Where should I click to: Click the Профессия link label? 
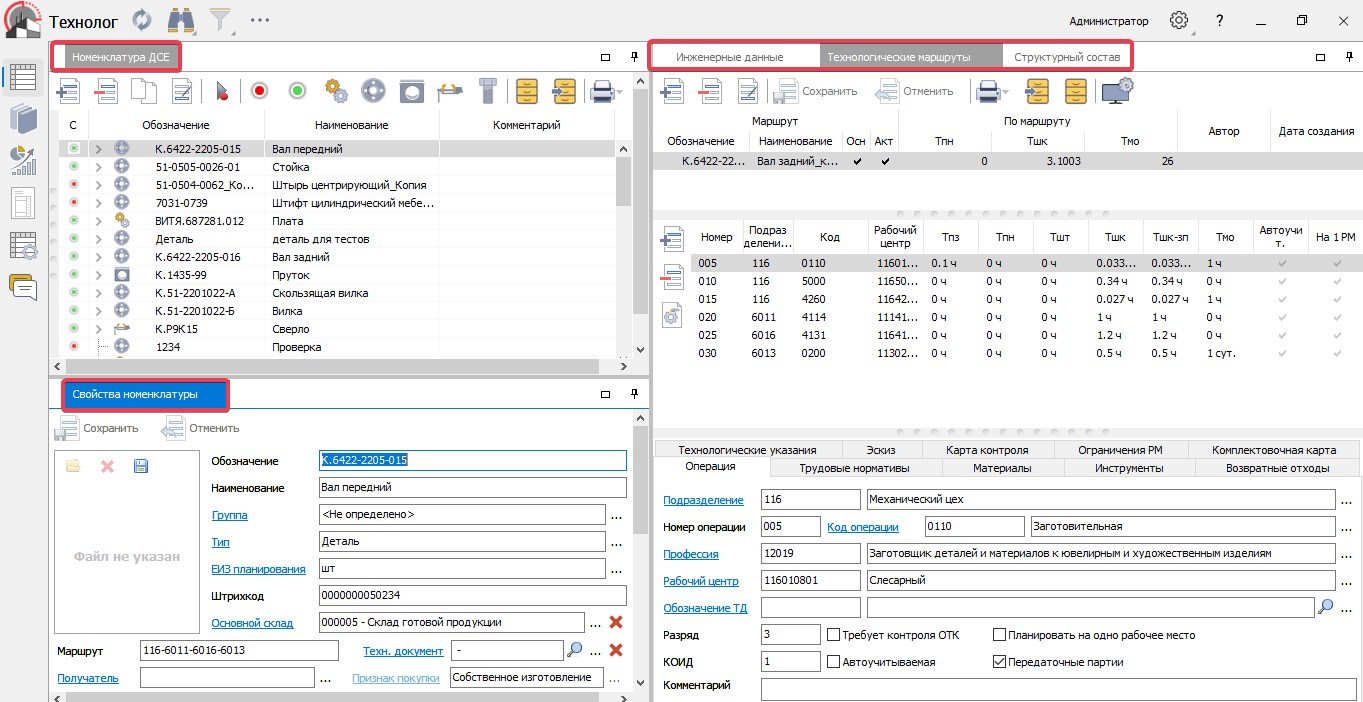691,554
